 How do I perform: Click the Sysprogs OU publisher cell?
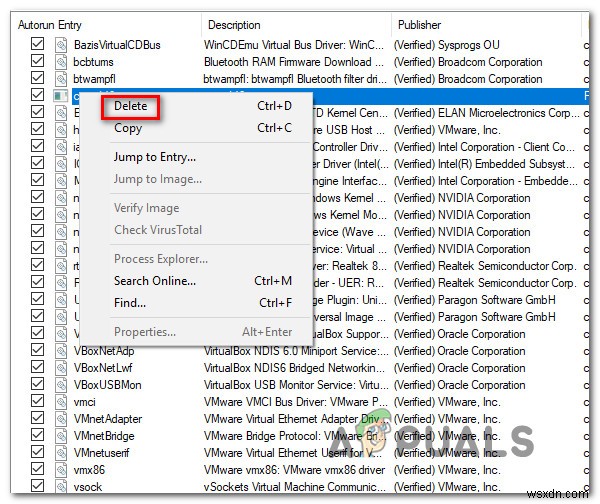tap(447, 45)
